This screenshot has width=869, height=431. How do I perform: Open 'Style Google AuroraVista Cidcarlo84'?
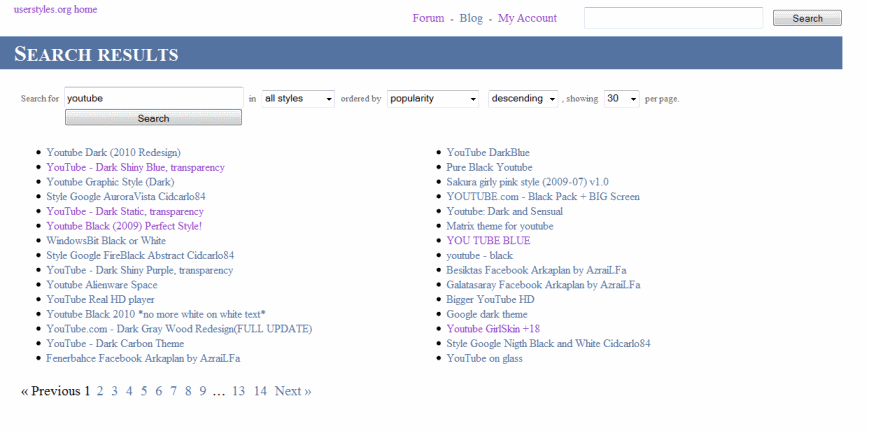[126, 197]
